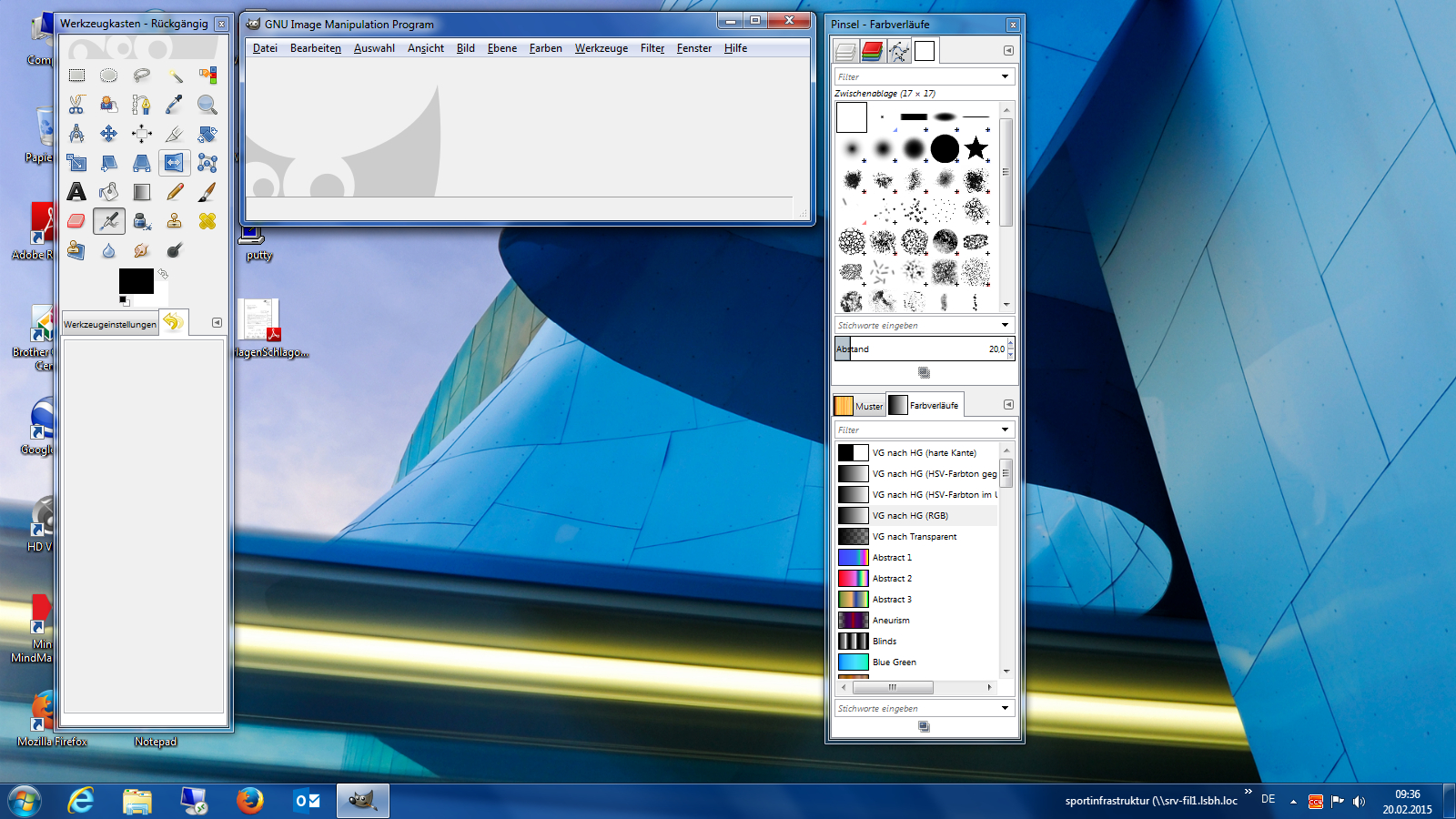Increase the Abstand spacing value stepper

1011,344
